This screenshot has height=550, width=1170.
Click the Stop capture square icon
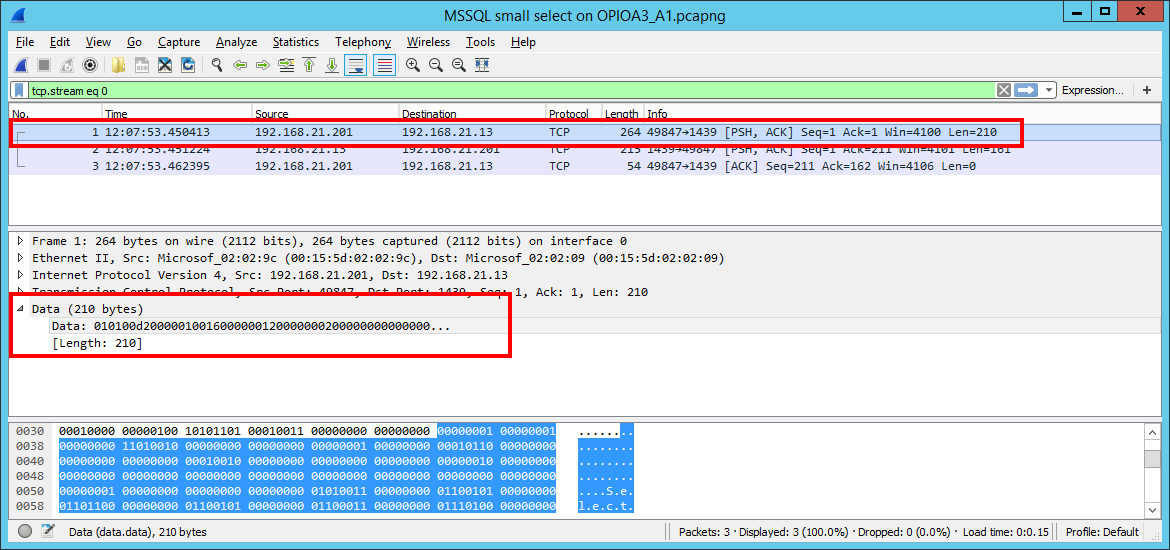(x=44, y=65)
